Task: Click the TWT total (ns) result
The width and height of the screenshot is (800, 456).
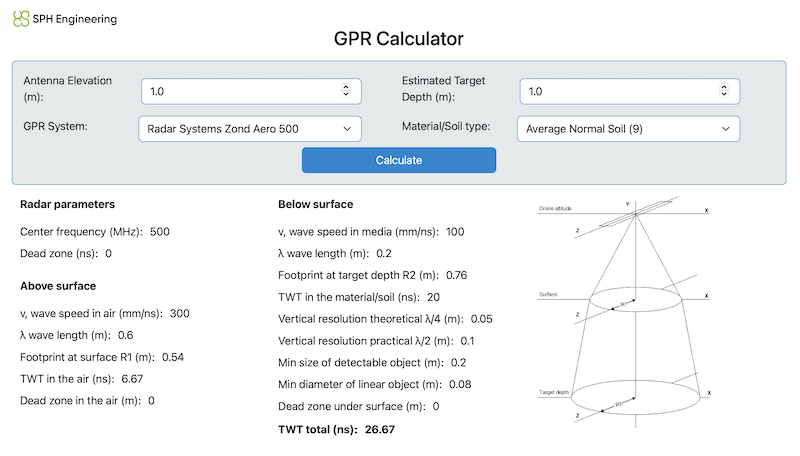Action: click(x=336, y=429)
